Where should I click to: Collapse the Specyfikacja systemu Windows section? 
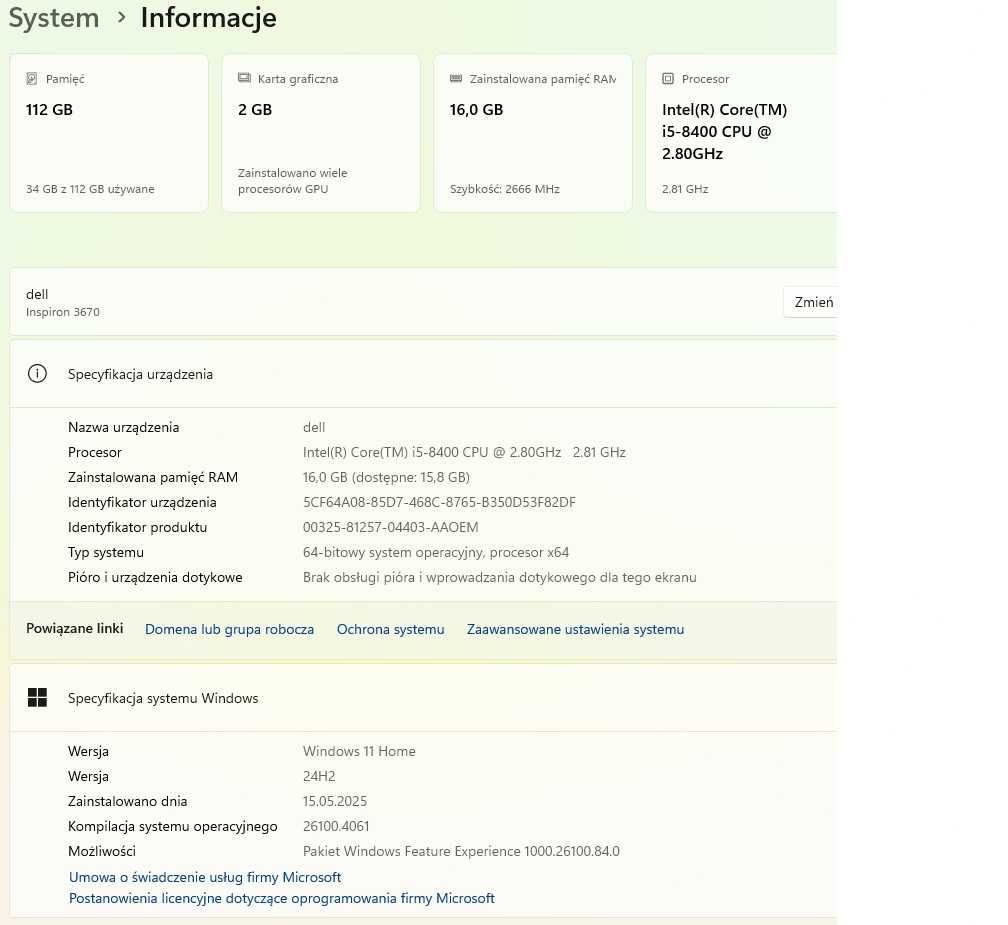(423, 698)
